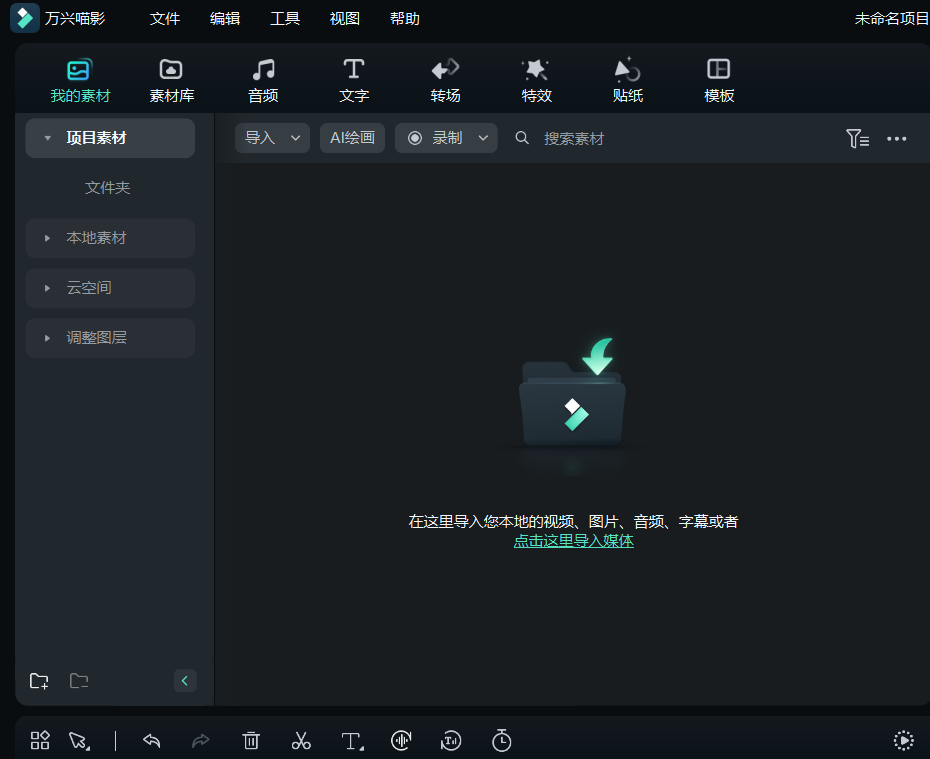
Task: Click the redo icon in bottom toolbar
Action: [201, 740]
